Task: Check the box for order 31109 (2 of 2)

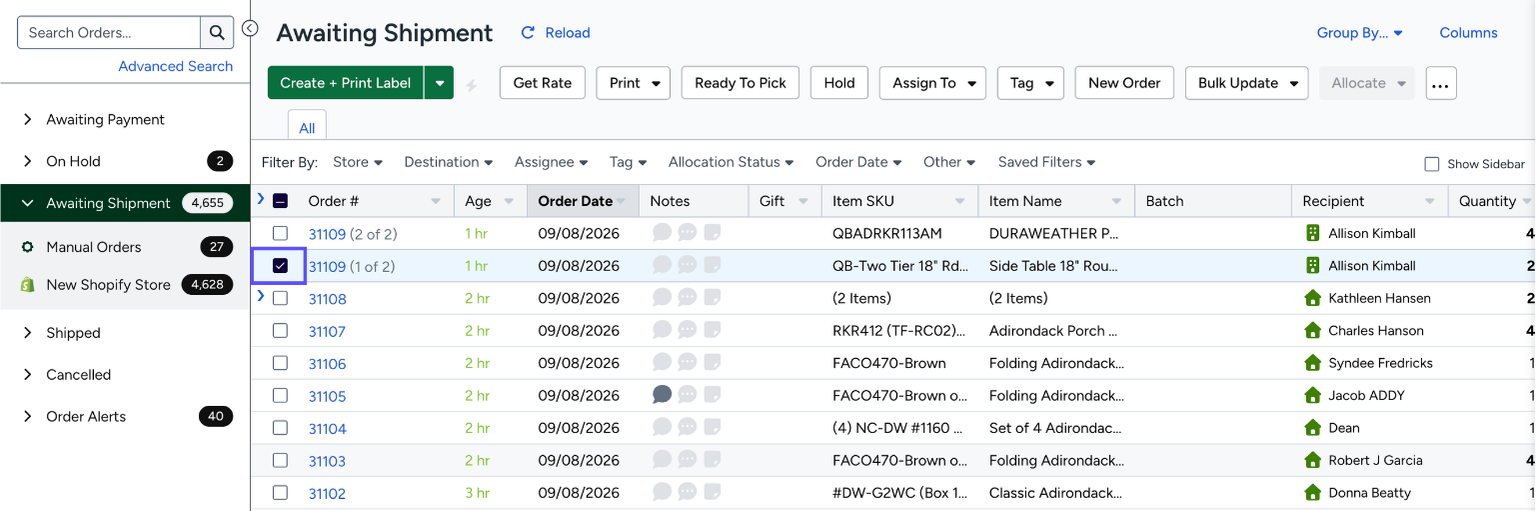Action: click(280, 233)
